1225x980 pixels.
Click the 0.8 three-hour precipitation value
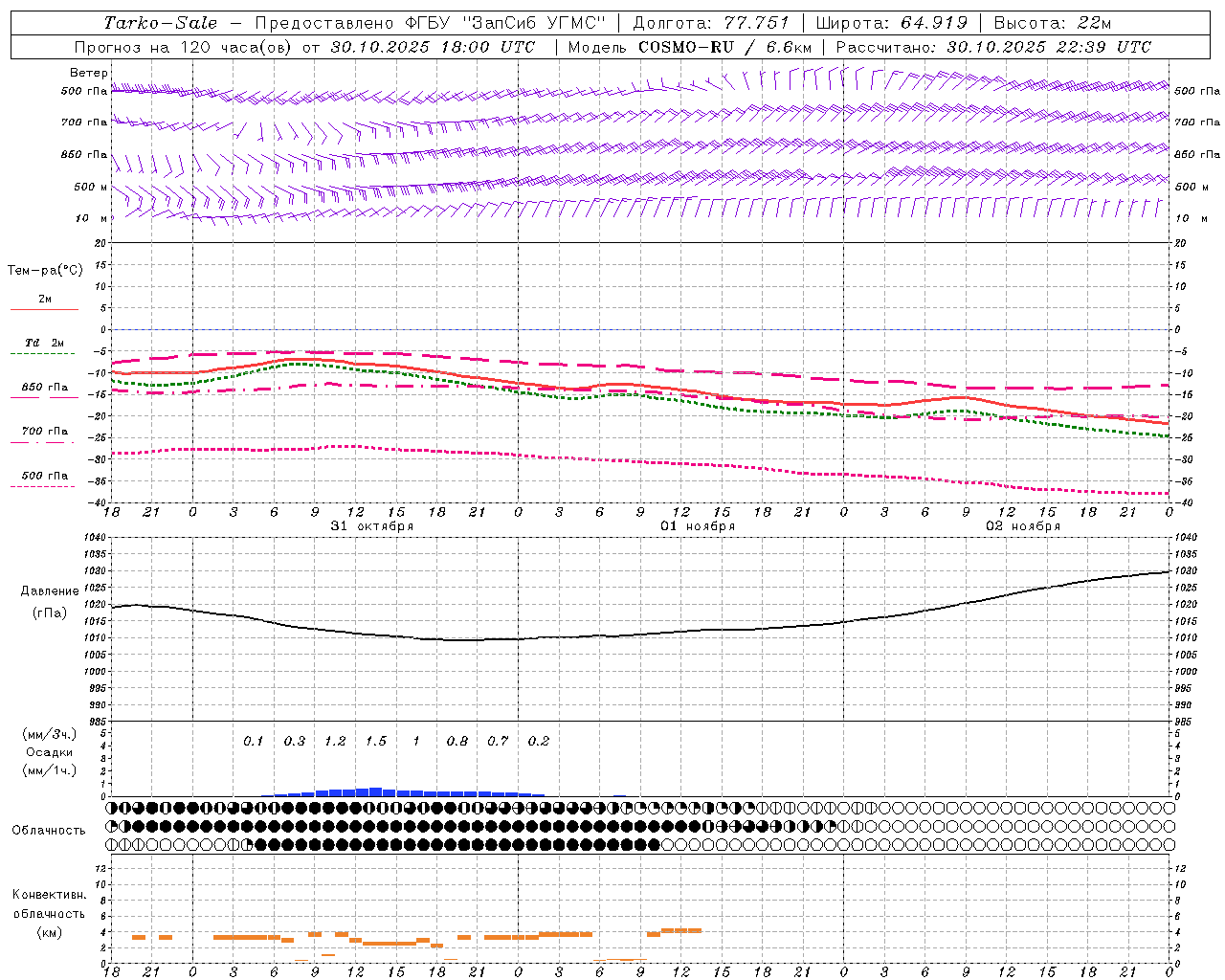tap(457, 742)
